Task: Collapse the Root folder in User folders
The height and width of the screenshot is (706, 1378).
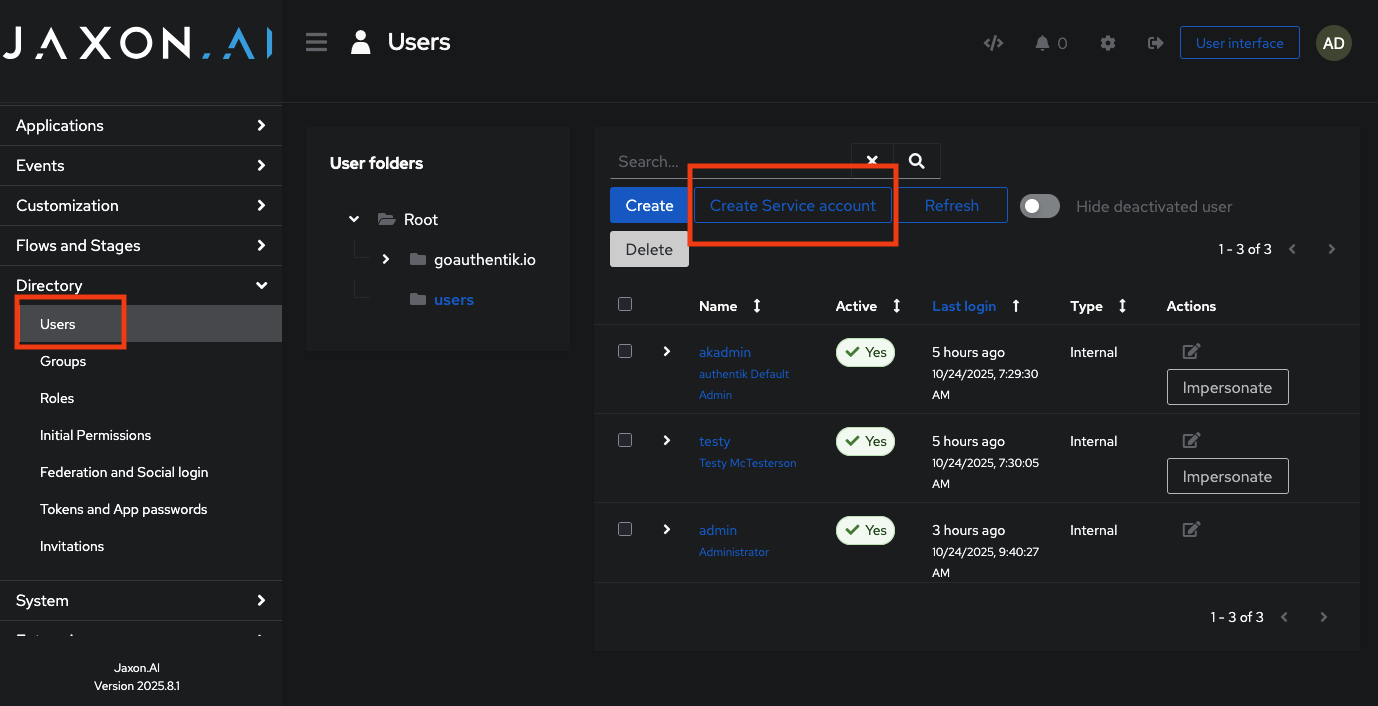Action: pos(353,218)
